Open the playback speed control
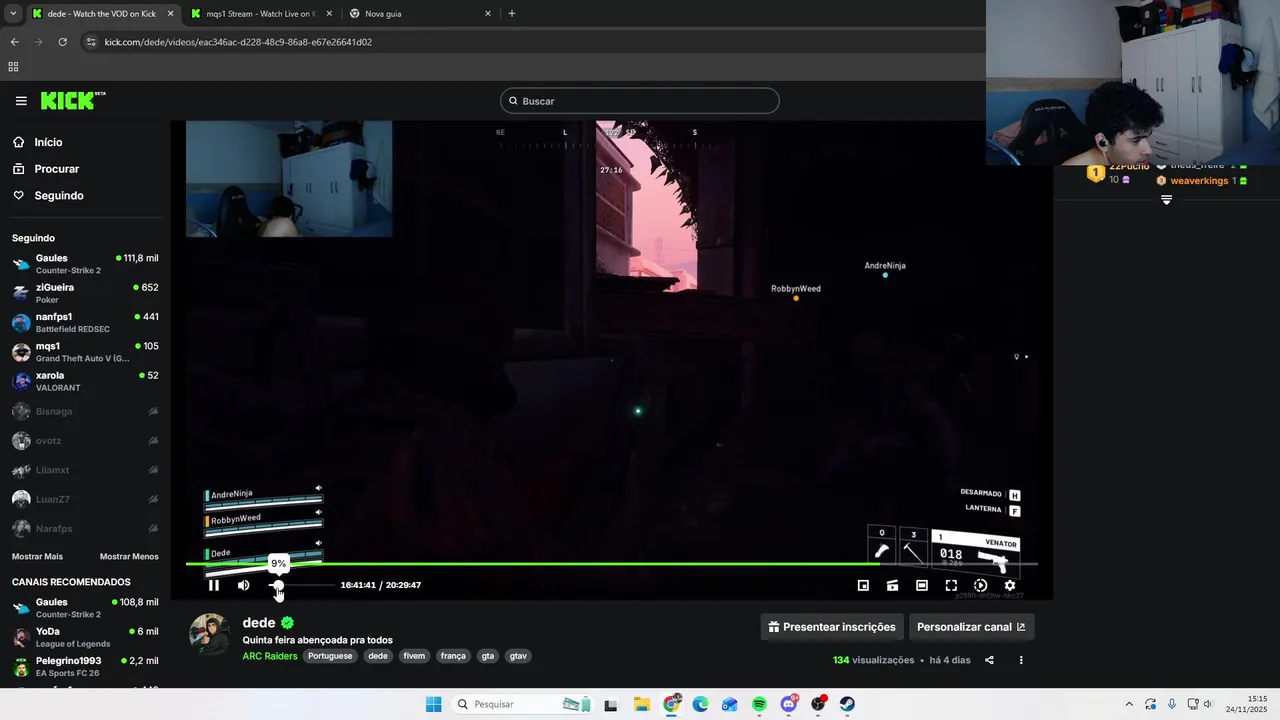Image resolution: width=1280 pixels, height=720 pixels. (x=980, y=585)
